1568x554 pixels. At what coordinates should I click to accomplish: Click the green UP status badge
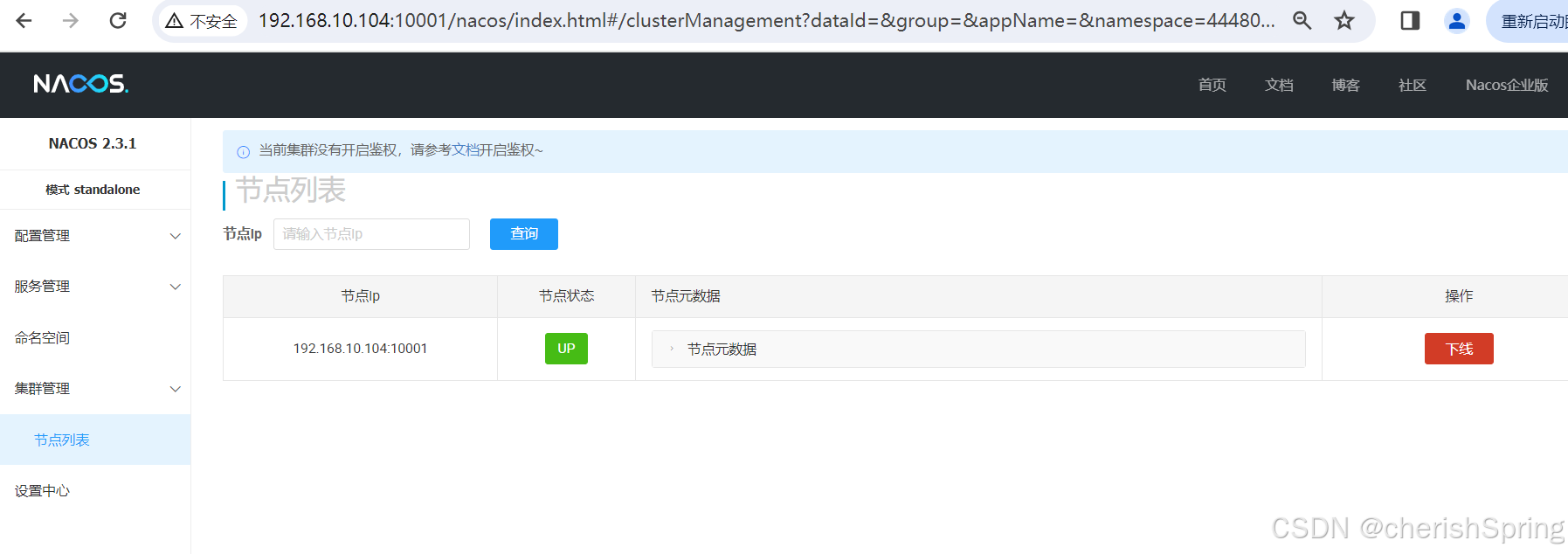[x=566, y=349]
